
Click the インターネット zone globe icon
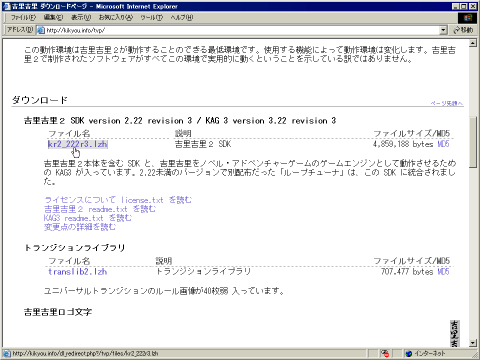click(409, 353)
